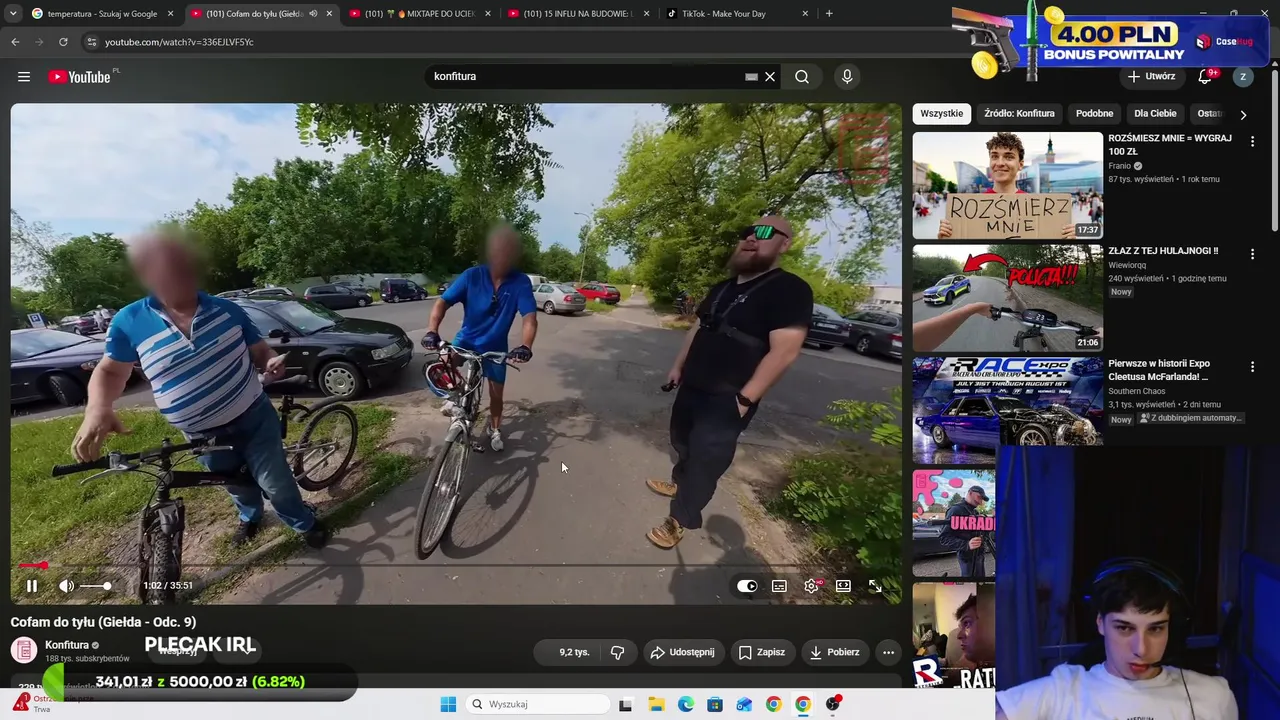Visit the Wiewiorqq channel name
Image resolution: width=1280 pixels, height=720 pixels.
[x=1127, y=265]
